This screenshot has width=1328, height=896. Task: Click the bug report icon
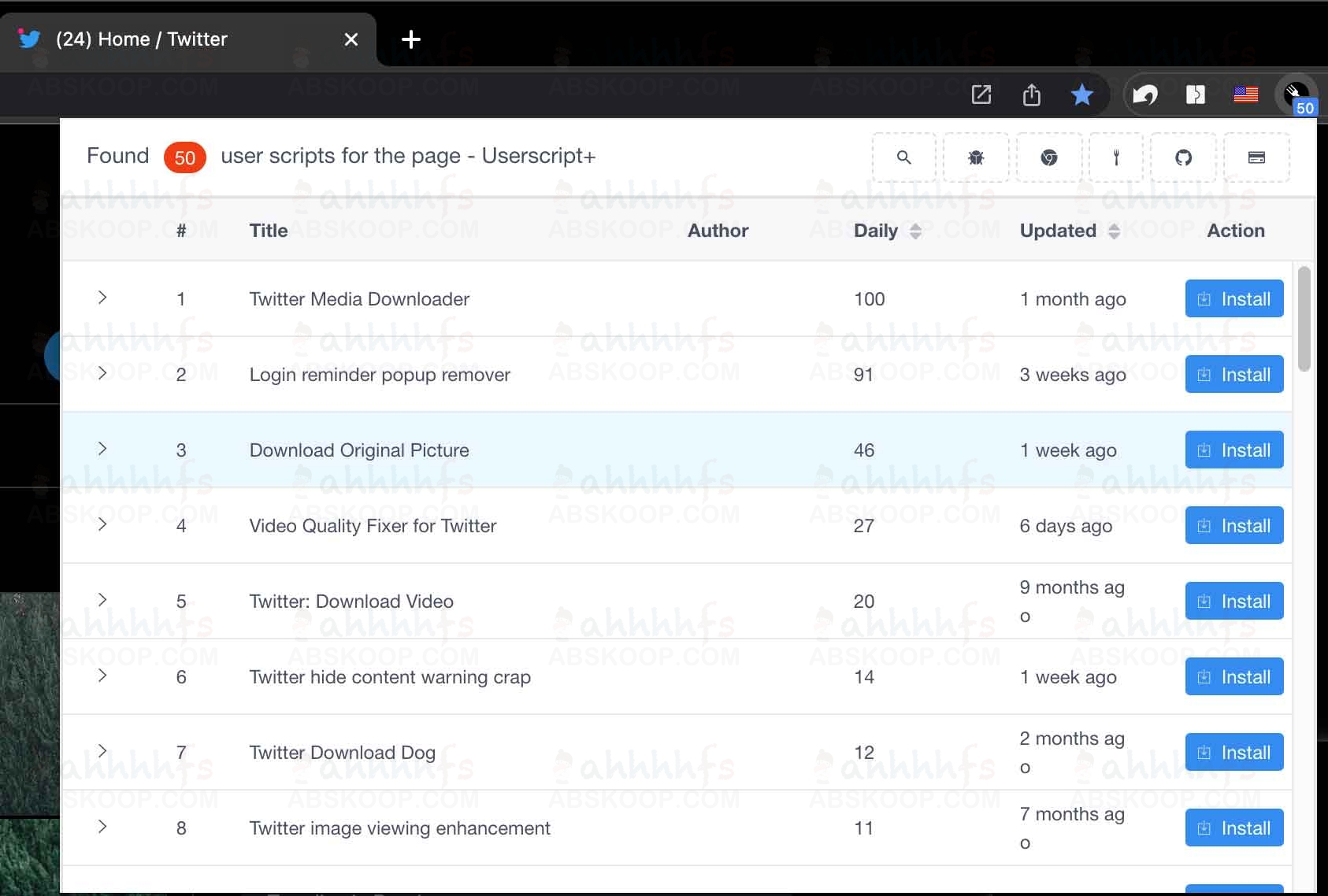coord(976,157)
